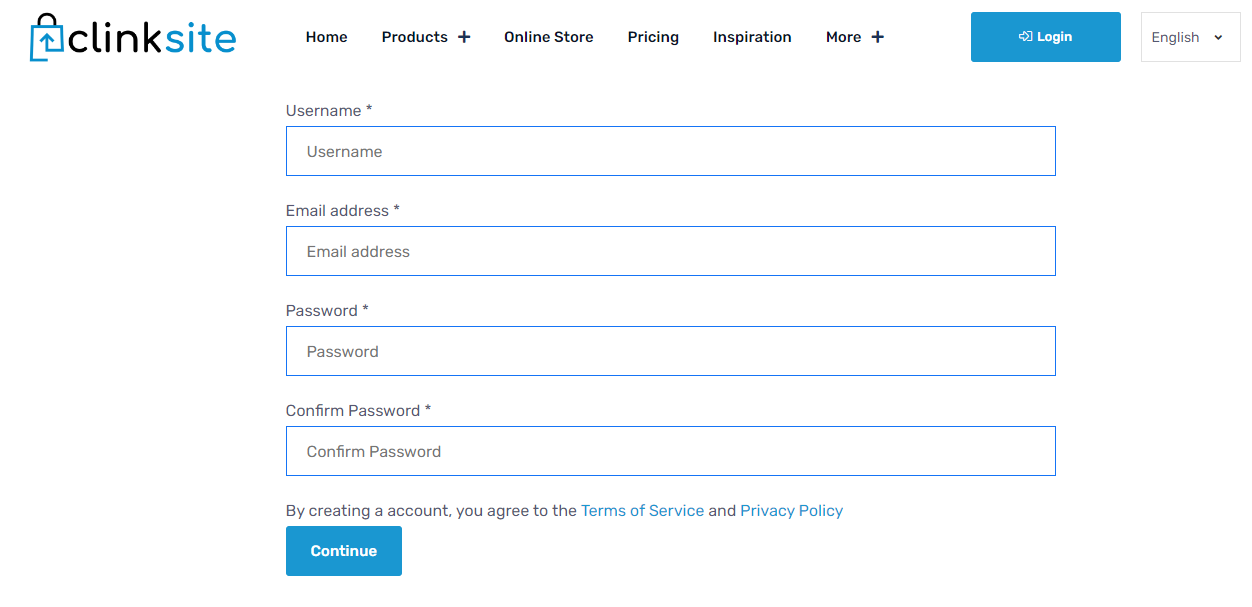Click the clinksite shopping bag logo icon
This screenshot has height=607, width=1252.
coord(46,38)
